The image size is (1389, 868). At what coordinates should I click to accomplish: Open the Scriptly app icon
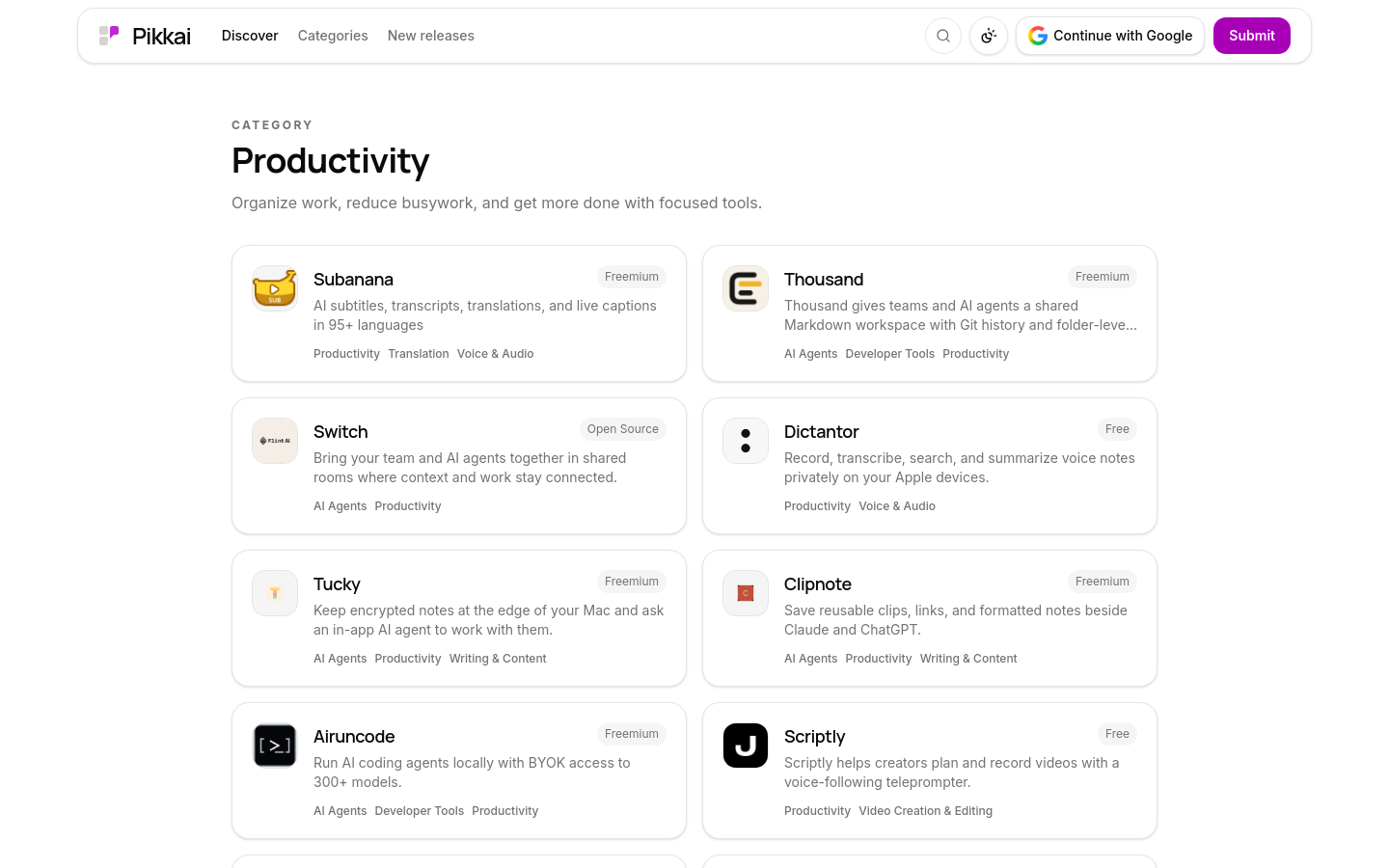click(x=746, y=746)
